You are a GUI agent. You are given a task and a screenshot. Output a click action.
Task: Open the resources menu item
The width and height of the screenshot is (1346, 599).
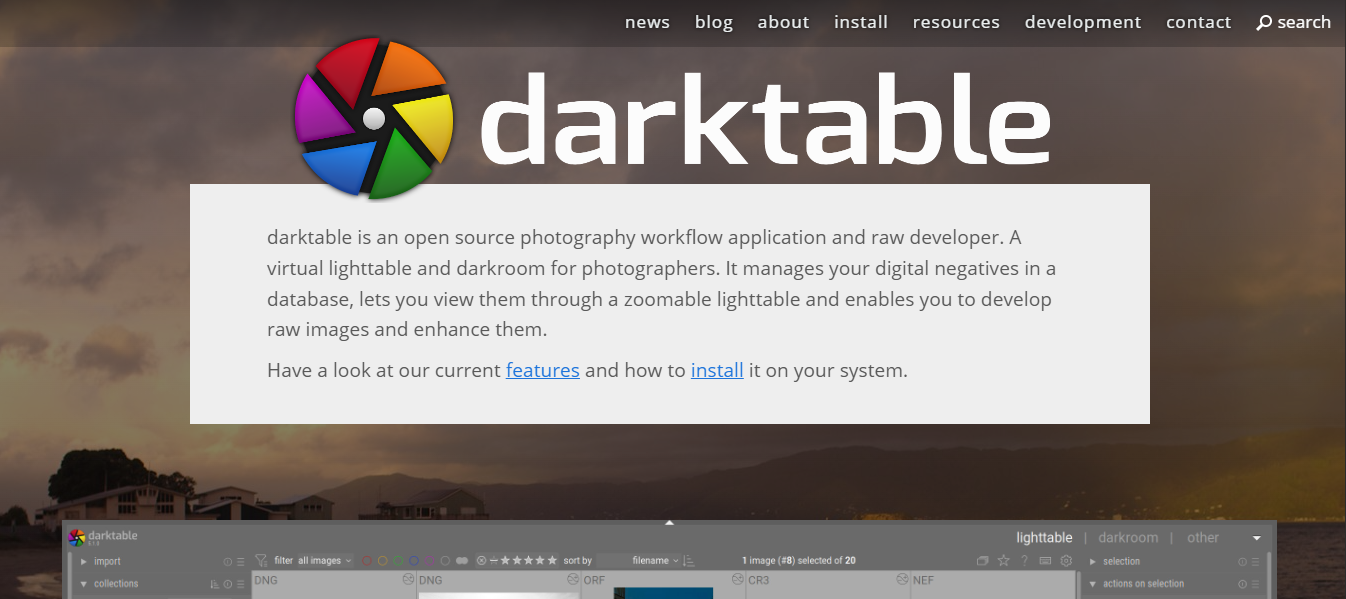956,22
